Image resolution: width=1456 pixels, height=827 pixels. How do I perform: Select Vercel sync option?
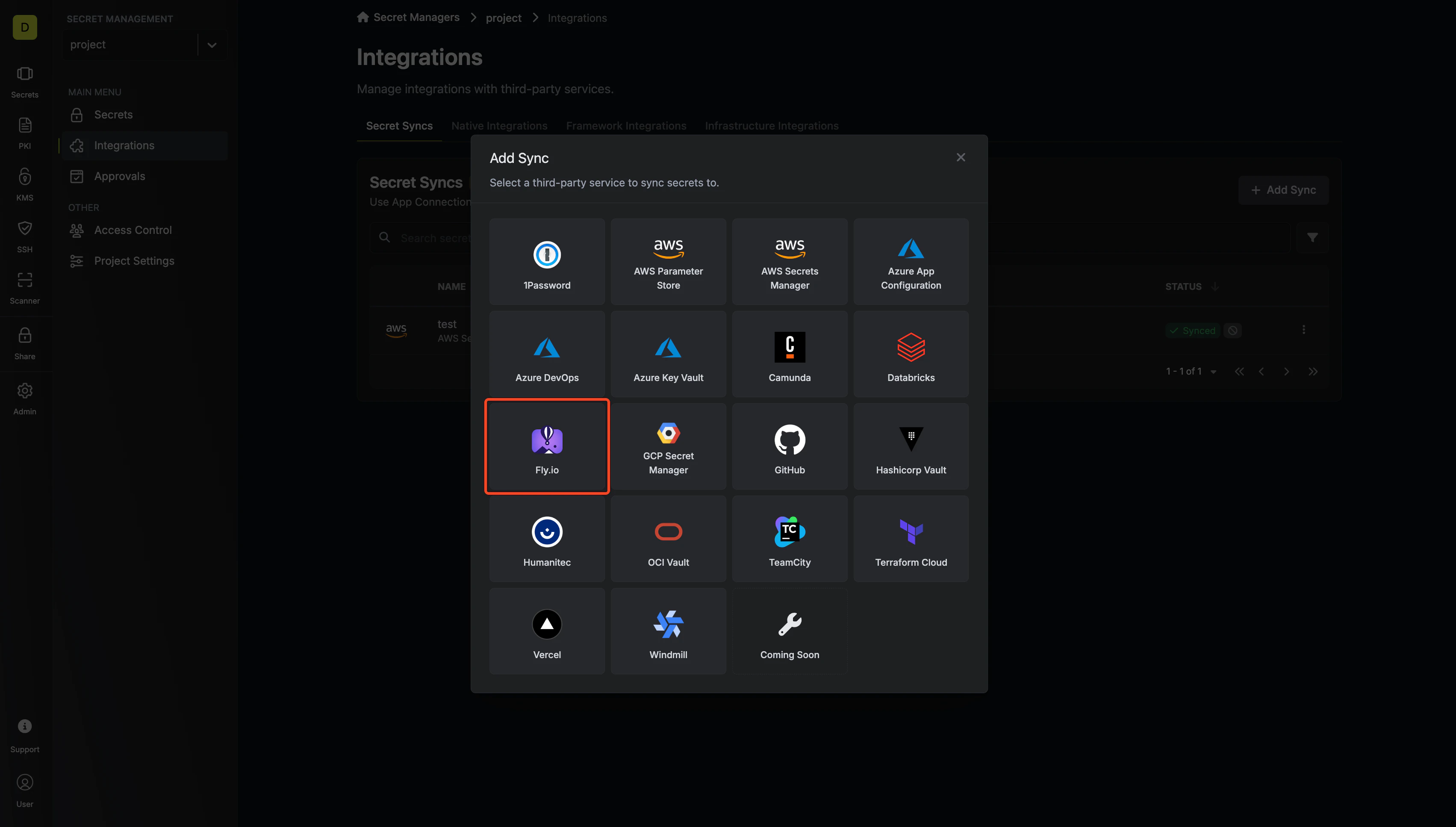point(547,631)
